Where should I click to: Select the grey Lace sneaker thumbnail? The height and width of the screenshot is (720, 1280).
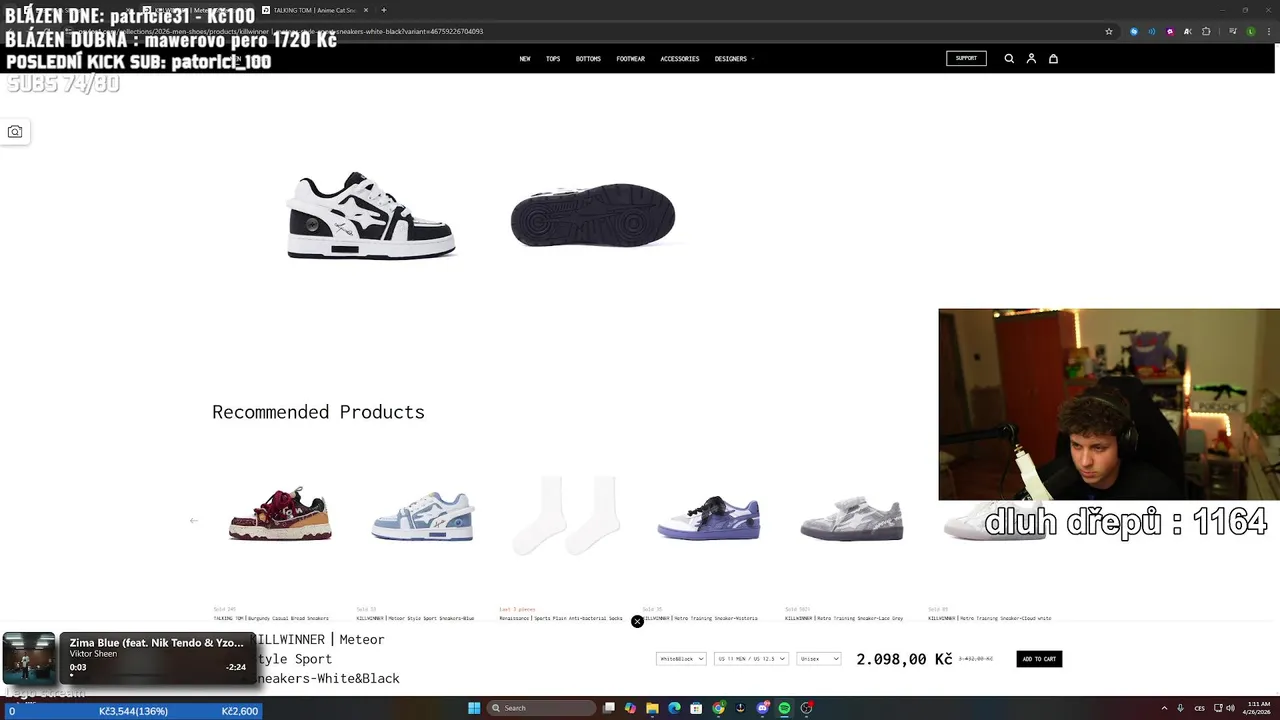pos(852,518)
